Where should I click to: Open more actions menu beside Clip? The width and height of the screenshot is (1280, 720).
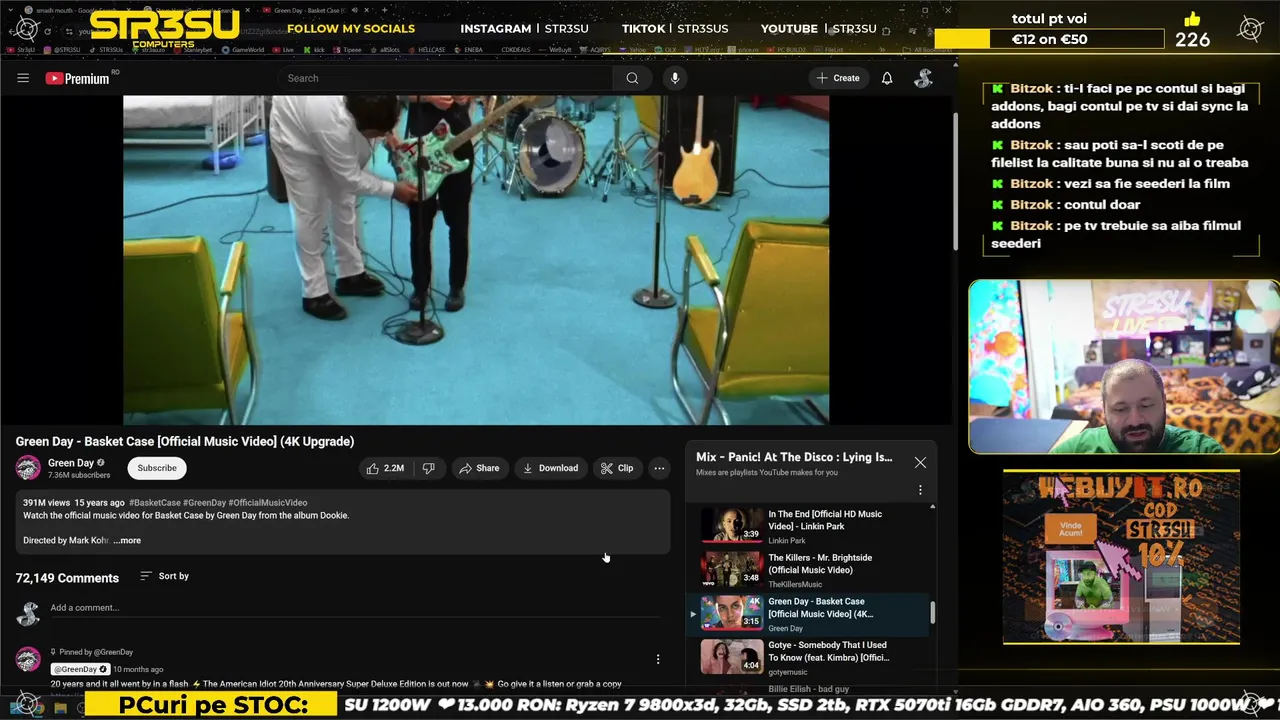(659, 468)
